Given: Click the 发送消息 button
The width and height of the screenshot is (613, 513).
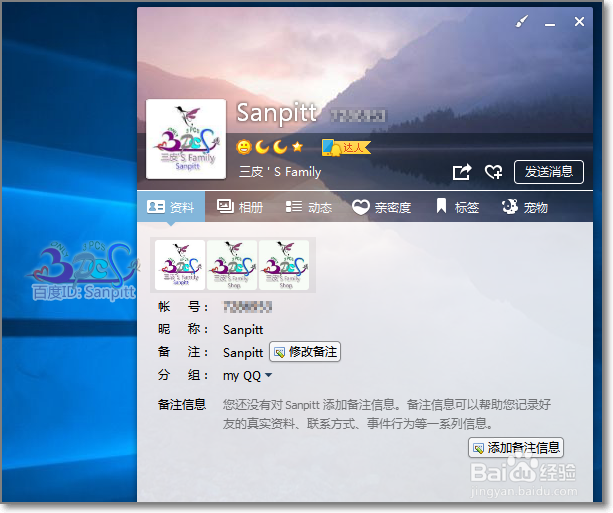Looking at the screenshot, I should 549,172.
